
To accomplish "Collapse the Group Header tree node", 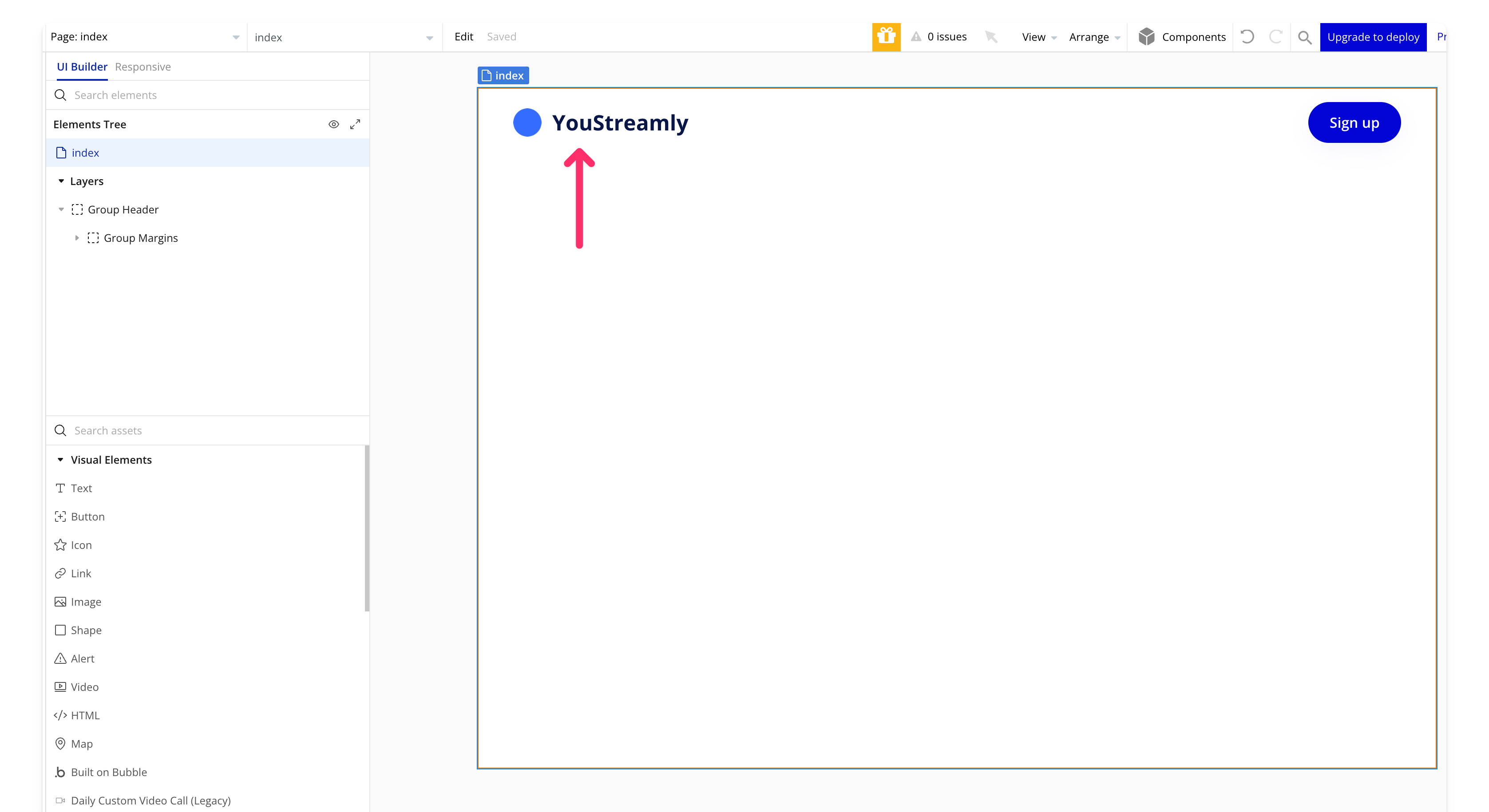I will click(x=61, y=209).
